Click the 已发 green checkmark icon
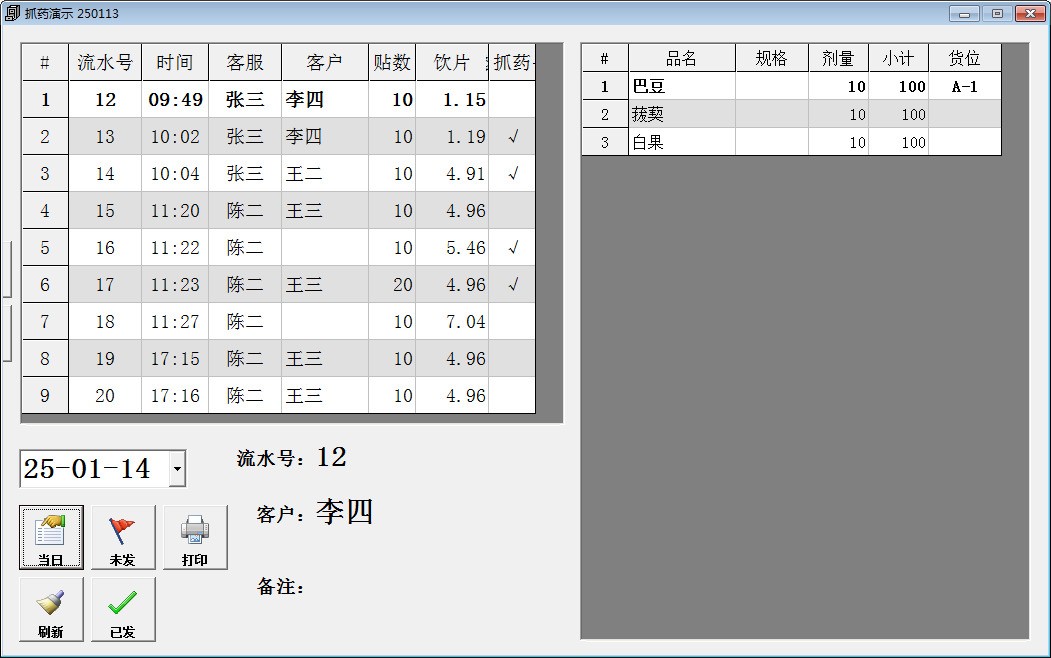The image size is (1051, 658). coord(123,609)
